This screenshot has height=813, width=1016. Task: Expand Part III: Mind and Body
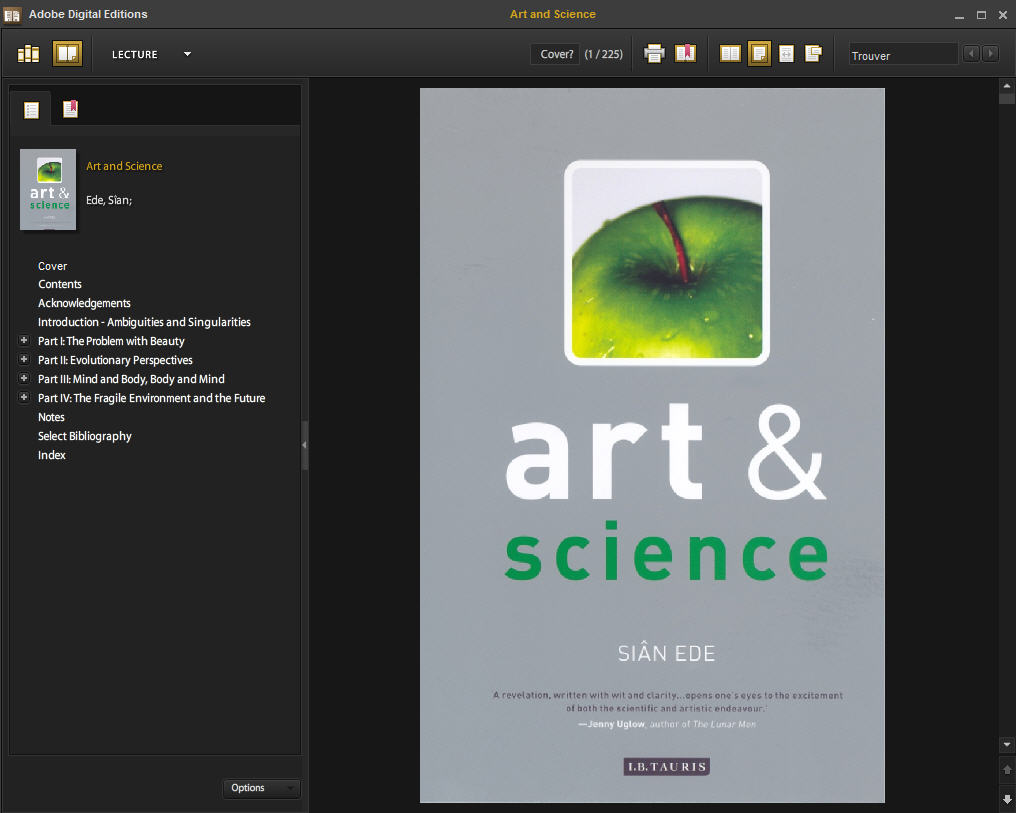[x=24, y=378]
